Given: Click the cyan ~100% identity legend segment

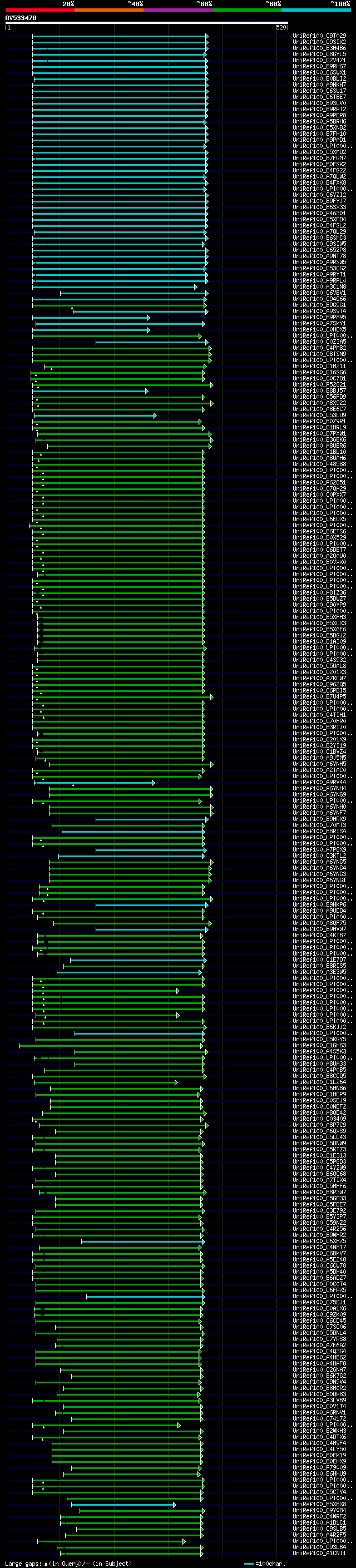Looking at the screenshot, I should (317, 10).
